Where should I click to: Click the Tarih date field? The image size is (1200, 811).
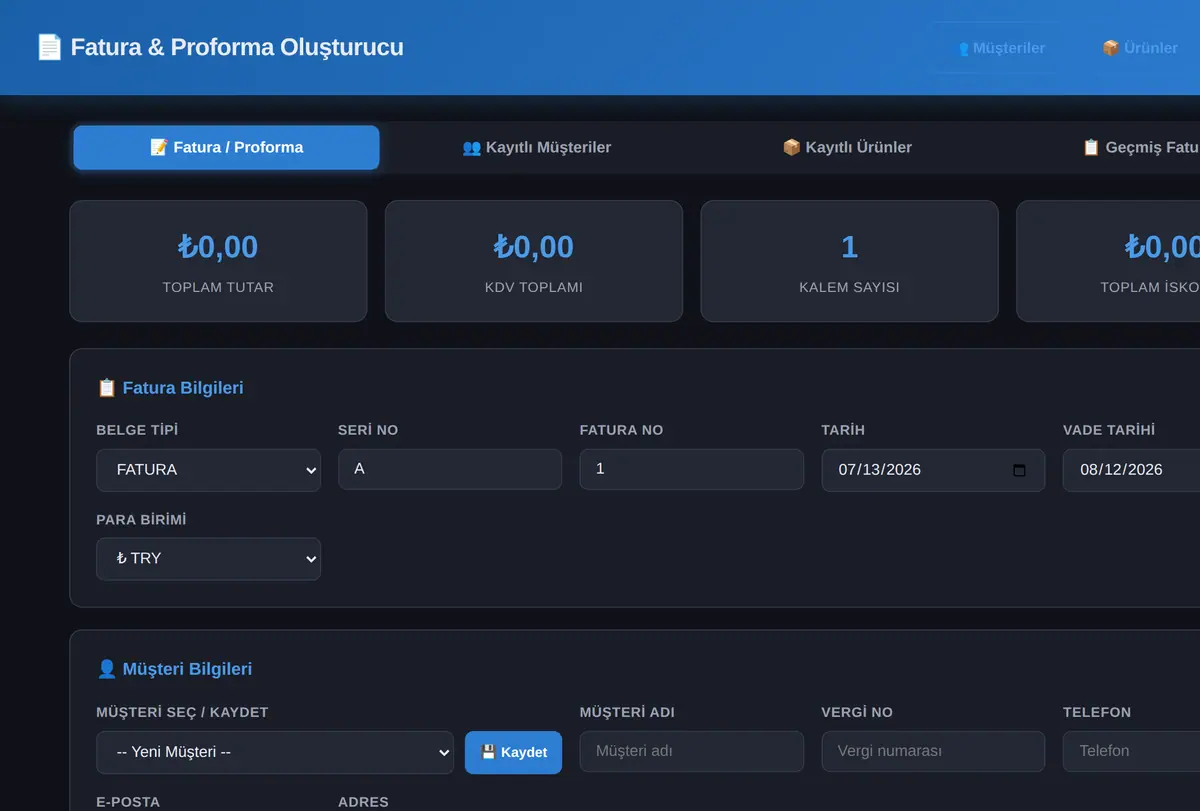pos(933,470)
